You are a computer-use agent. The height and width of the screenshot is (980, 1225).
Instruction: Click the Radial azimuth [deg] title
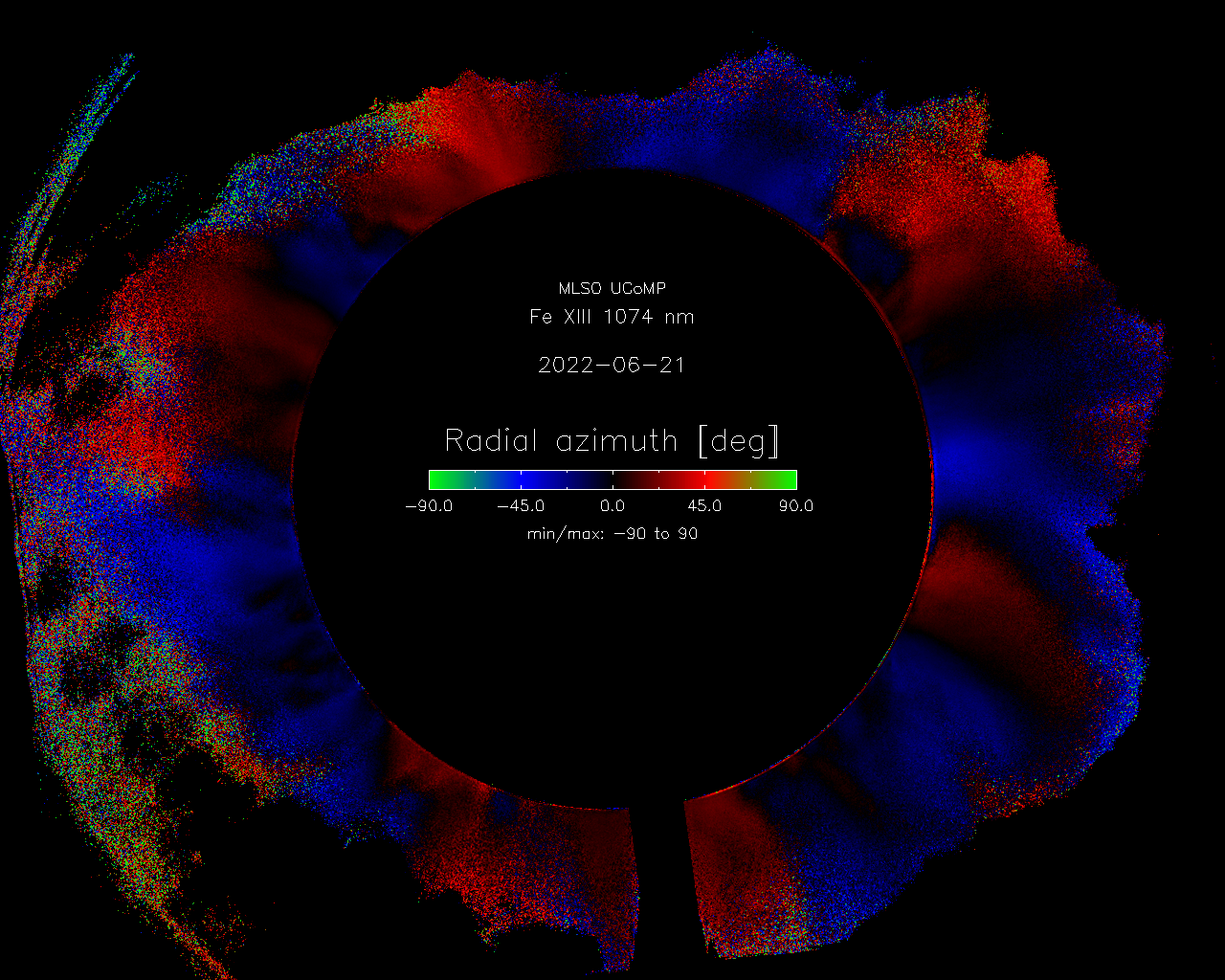point(612,441)
